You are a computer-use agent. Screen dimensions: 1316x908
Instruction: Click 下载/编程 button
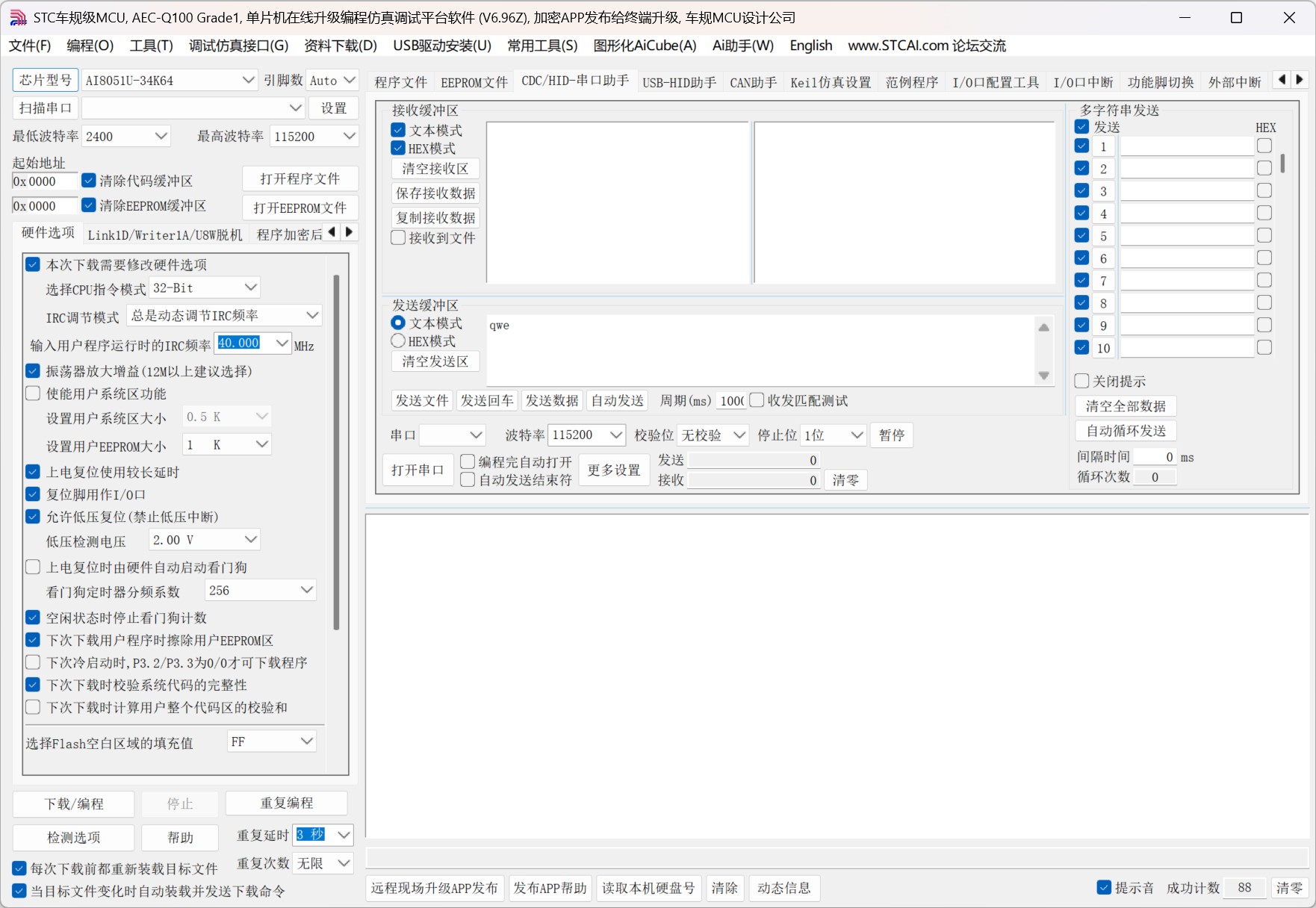(73, 803)
